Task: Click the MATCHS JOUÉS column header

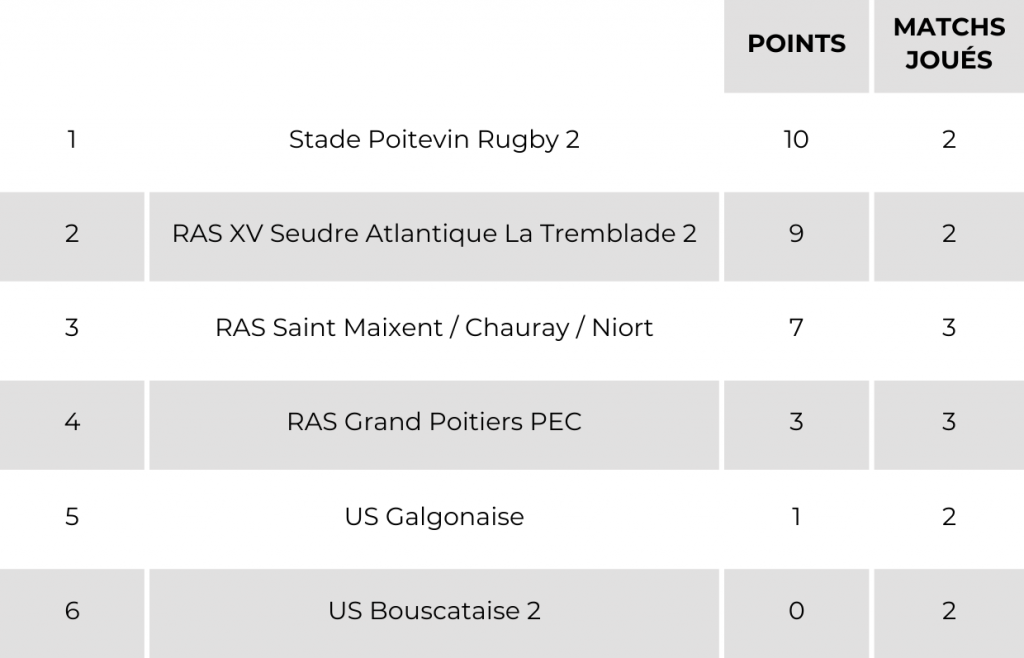Action: (x=949, y=44)
